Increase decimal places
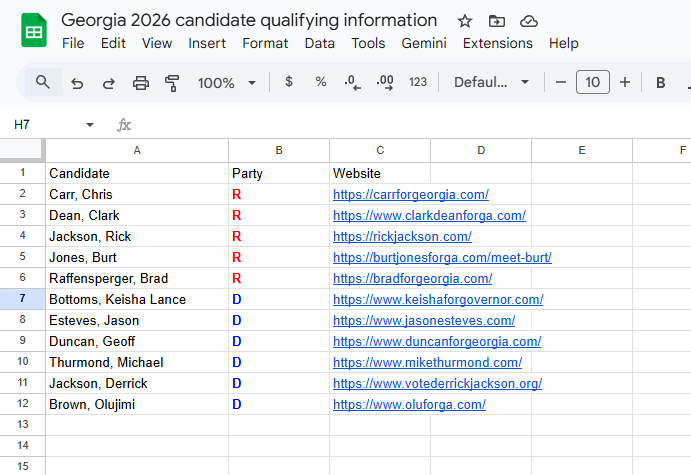The height and width of the screenshot is (475, 691). click(385, 82)
